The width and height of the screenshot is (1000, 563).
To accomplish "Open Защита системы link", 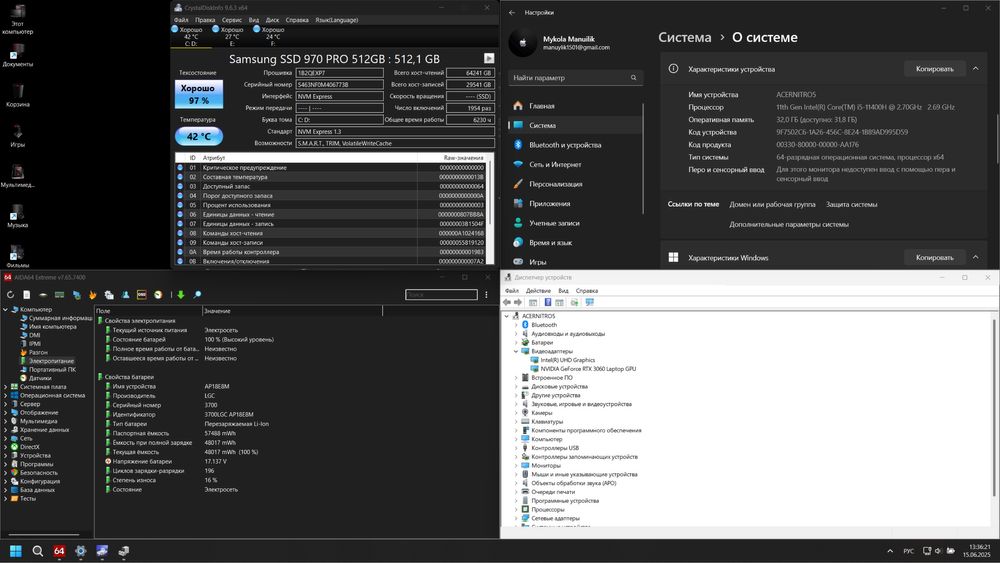I will point(851,205).
